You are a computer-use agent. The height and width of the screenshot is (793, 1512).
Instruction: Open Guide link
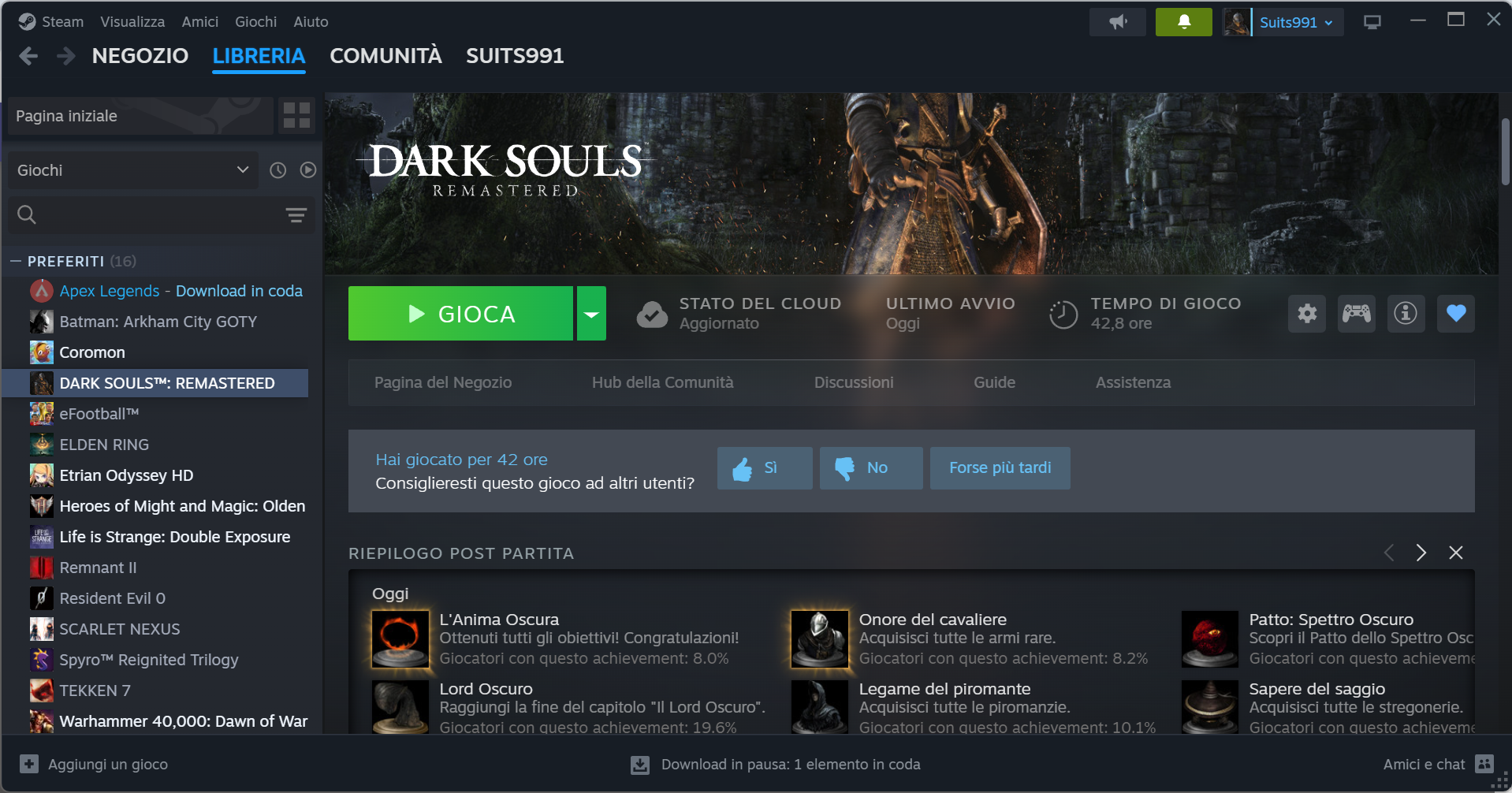tap(995, 382)
